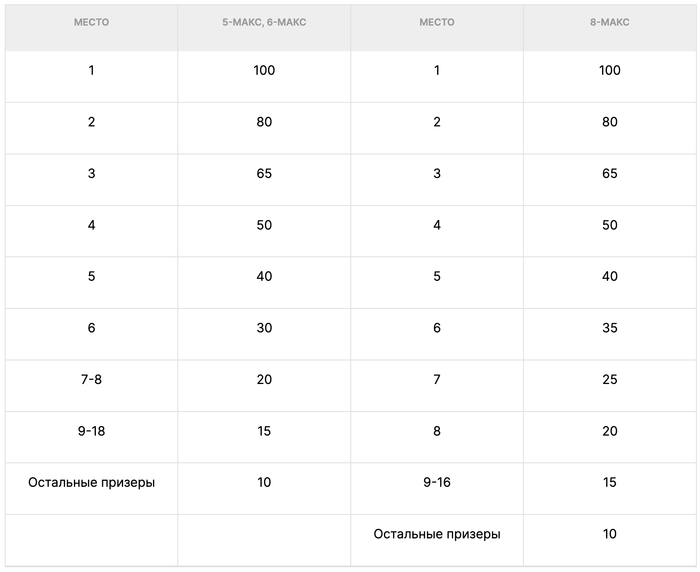The image size is (700, 572).
Task: Click 15 in the 9-16 place row
Action: tap(609, 483)
